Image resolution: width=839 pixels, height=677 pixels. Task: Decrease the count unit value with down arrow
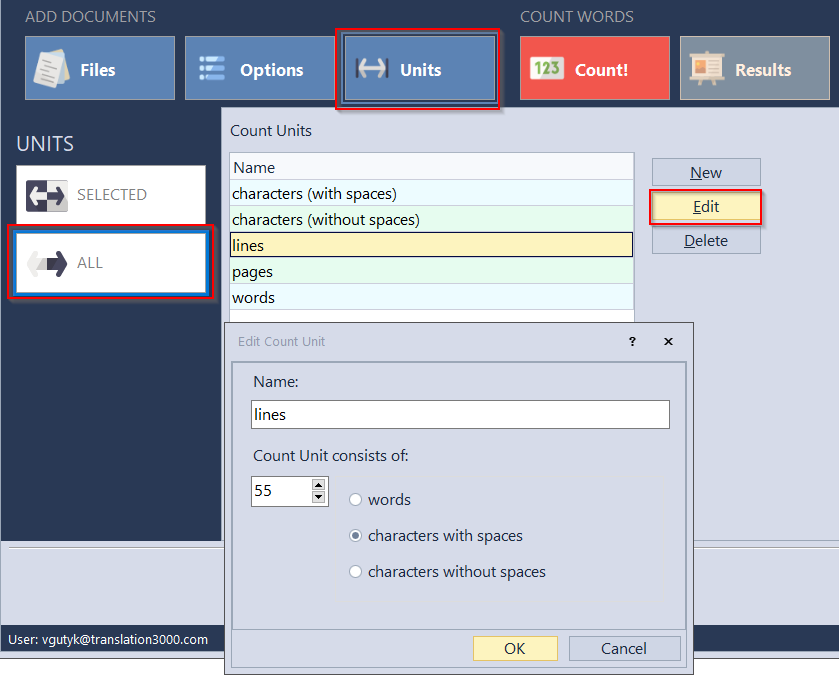click(319, 497)
